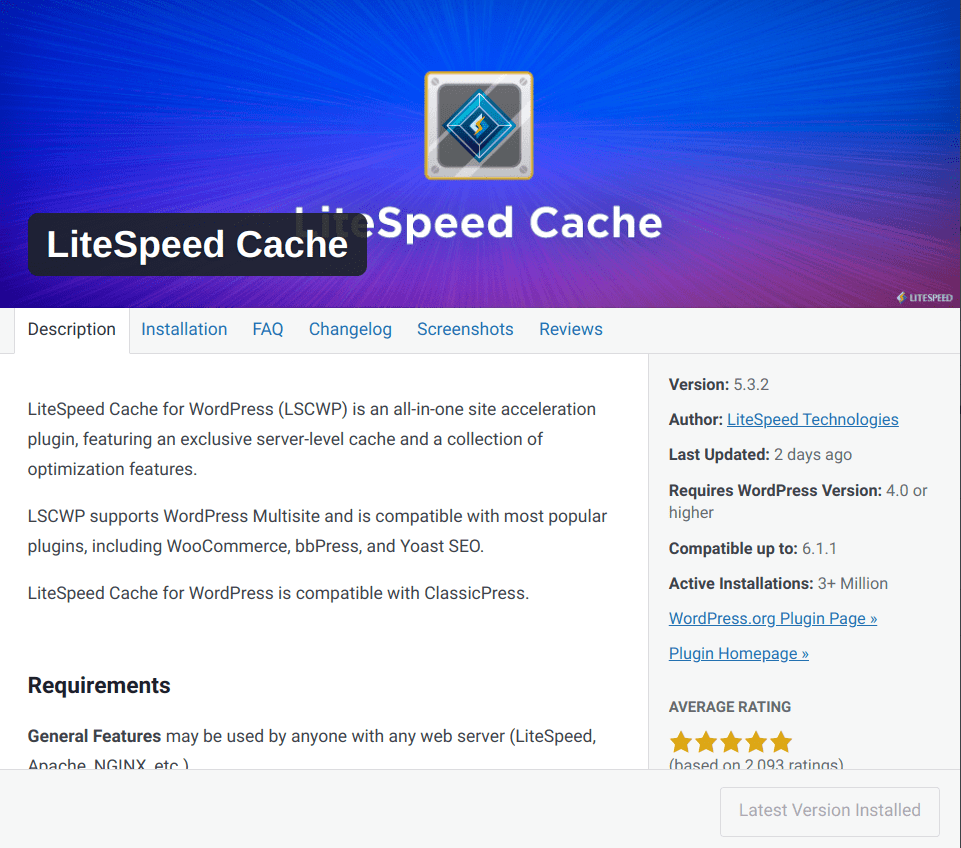This screenshot has height=848, width=961.
Task: Open the Plugin Homepage link
Action: click(x=738, y=653)
